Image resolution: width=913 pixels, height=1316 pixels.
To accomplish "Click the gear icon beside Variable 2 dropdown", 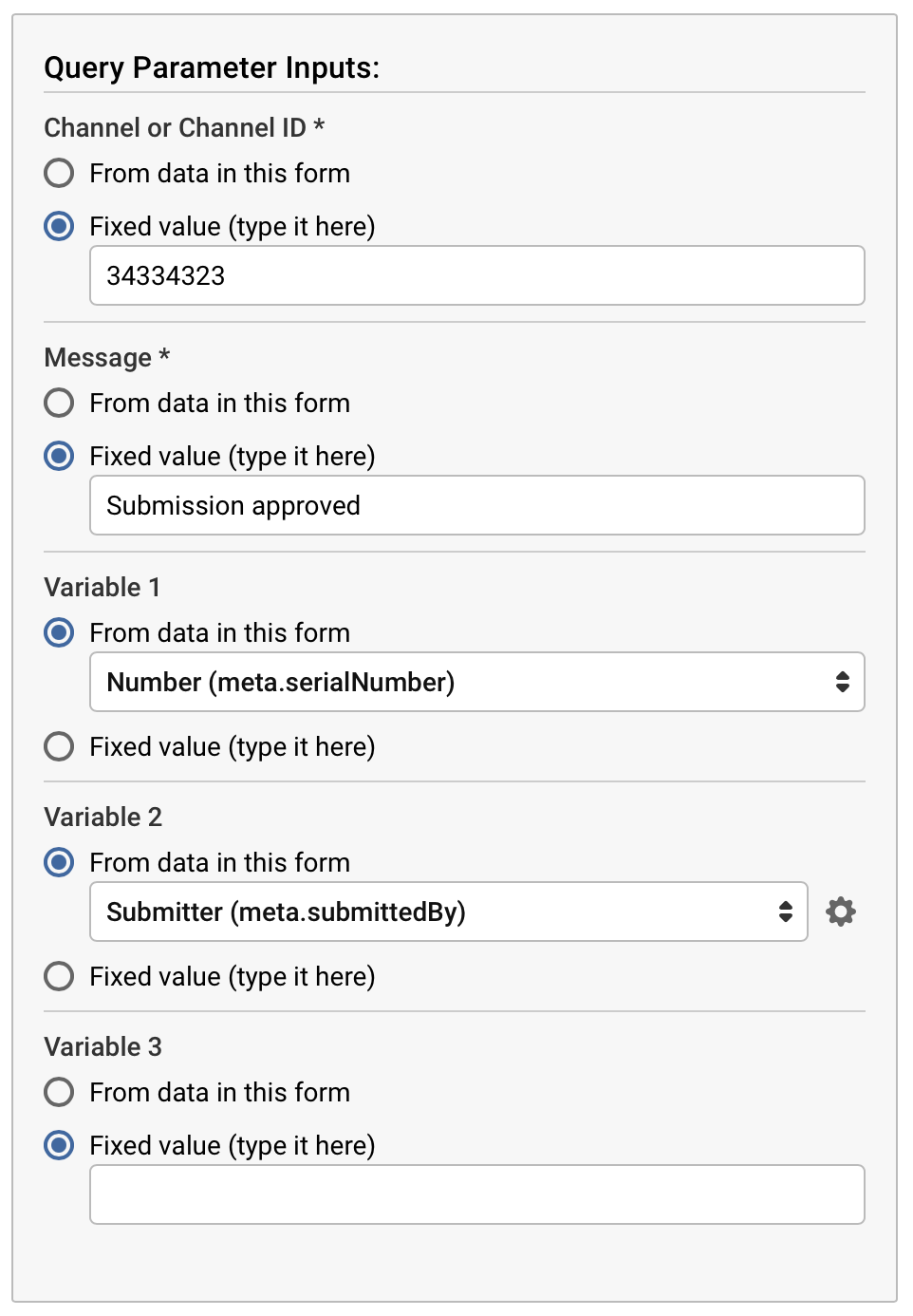I will 840,912.
